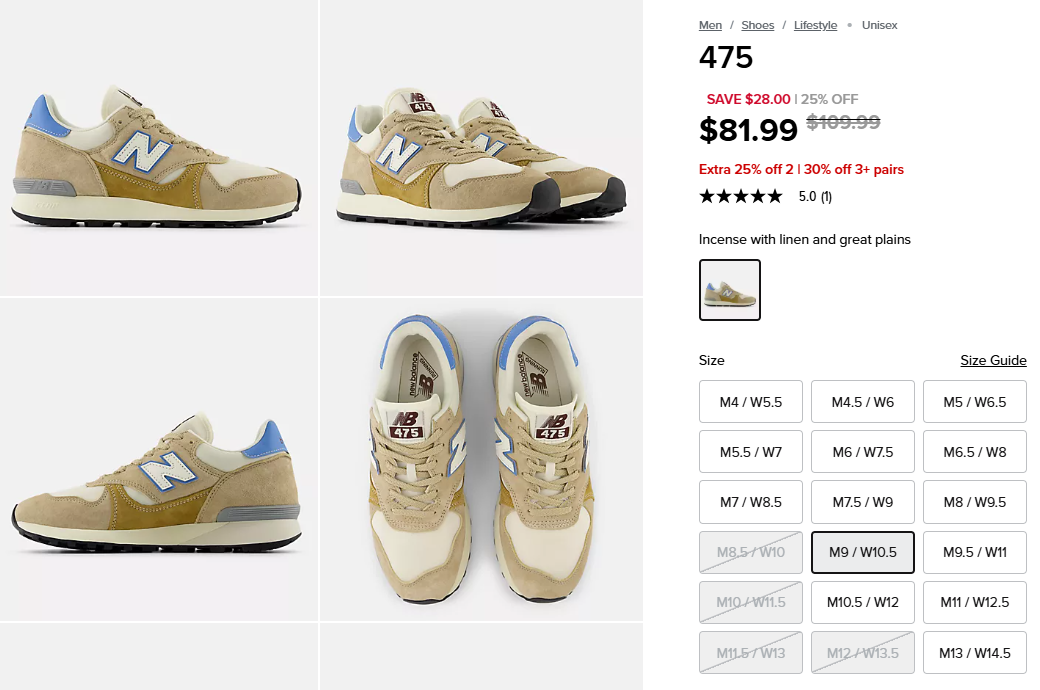Select the M8 / W9.5 size option

[974, 502]
